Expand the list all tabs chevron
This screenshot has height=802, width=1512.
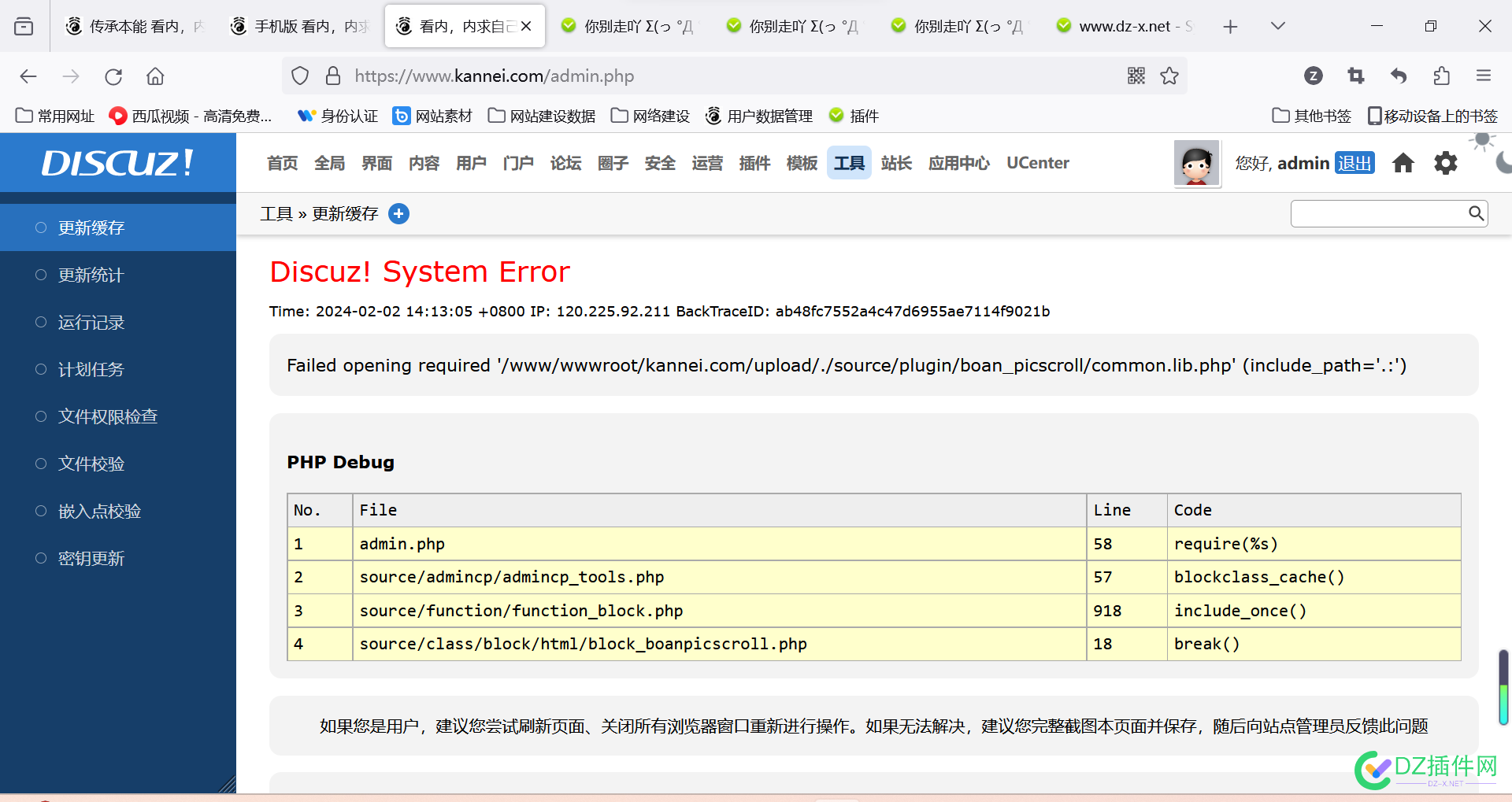(1278, 26)
